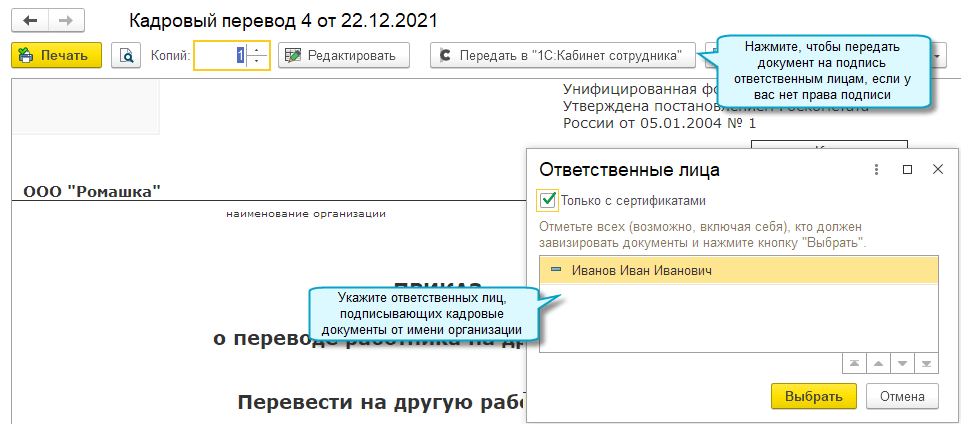The height and width of the screenshot is (424, 961).
Task: Click the text Перевести на другую работу
Action: (381, 403)
